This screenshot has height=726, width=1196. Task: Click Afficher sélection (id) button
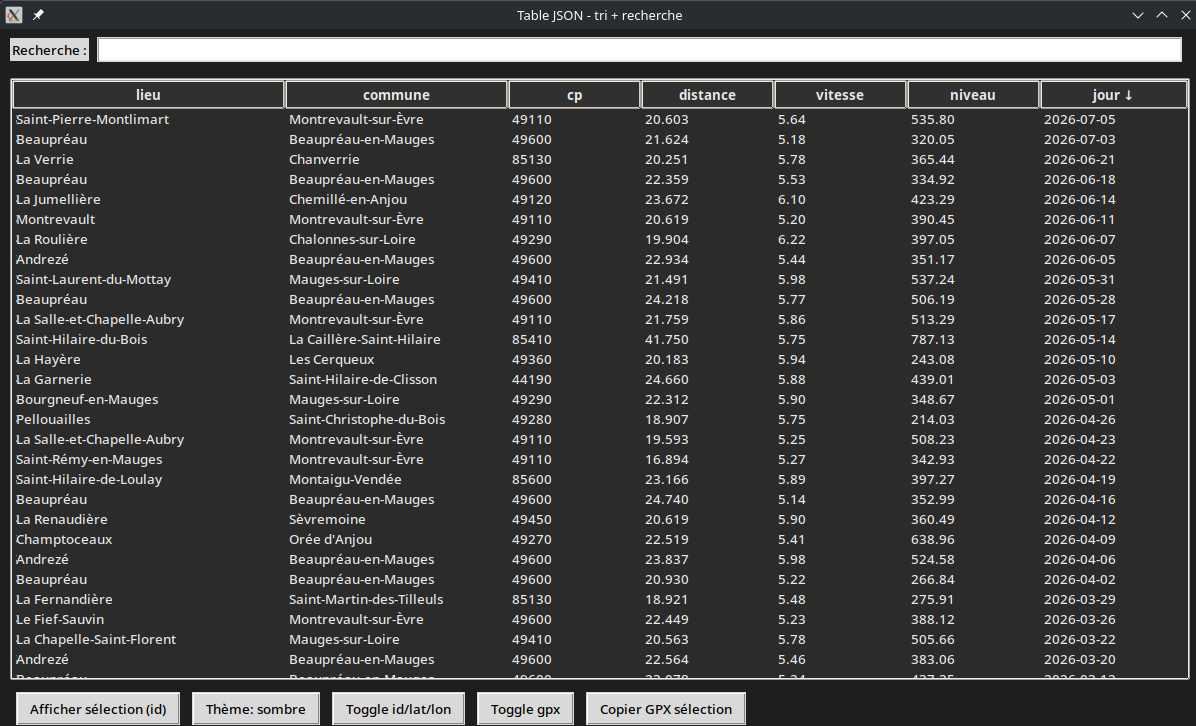[98, 709]
